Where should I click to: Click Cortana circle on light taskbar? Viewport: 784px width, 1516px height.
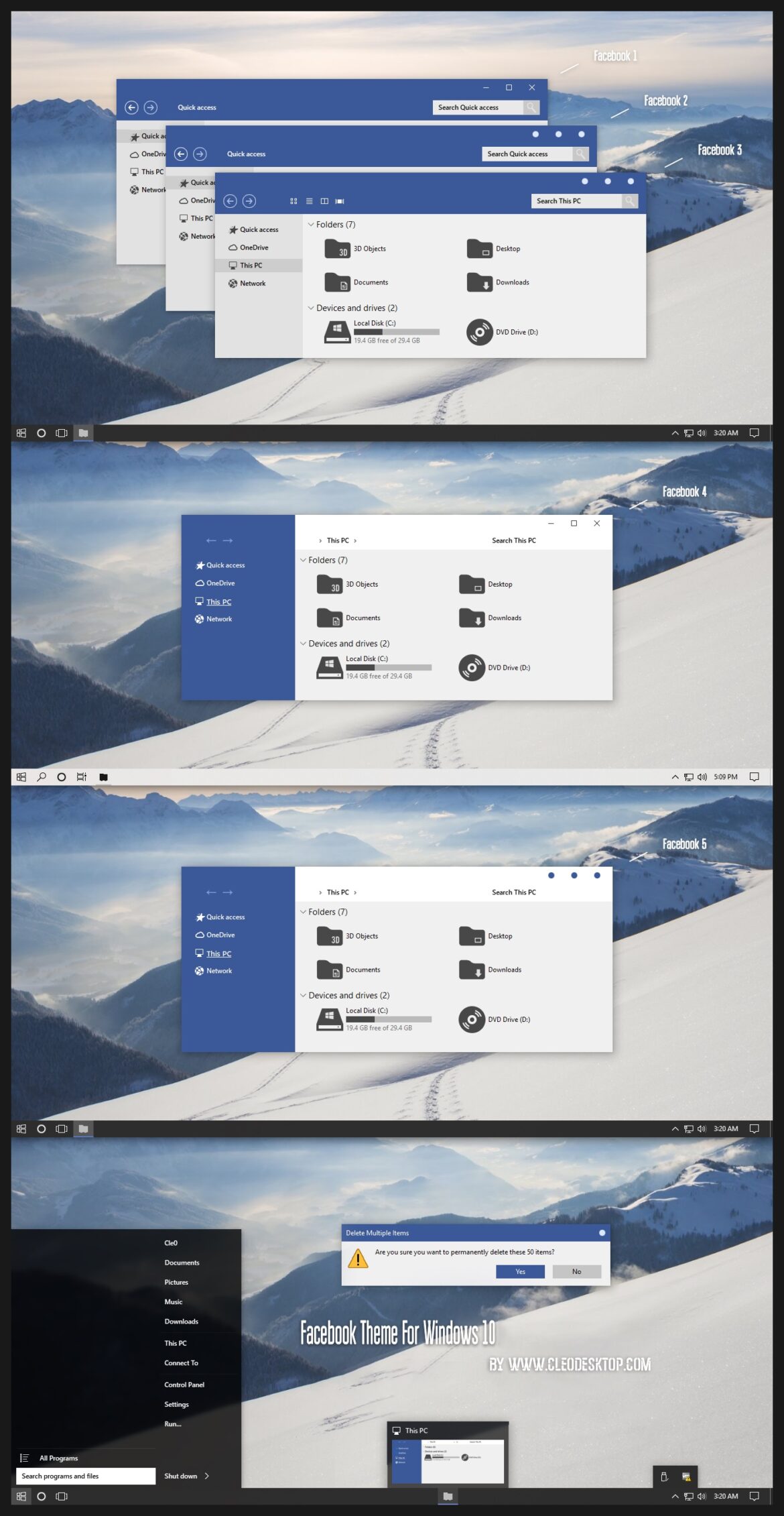62,776
